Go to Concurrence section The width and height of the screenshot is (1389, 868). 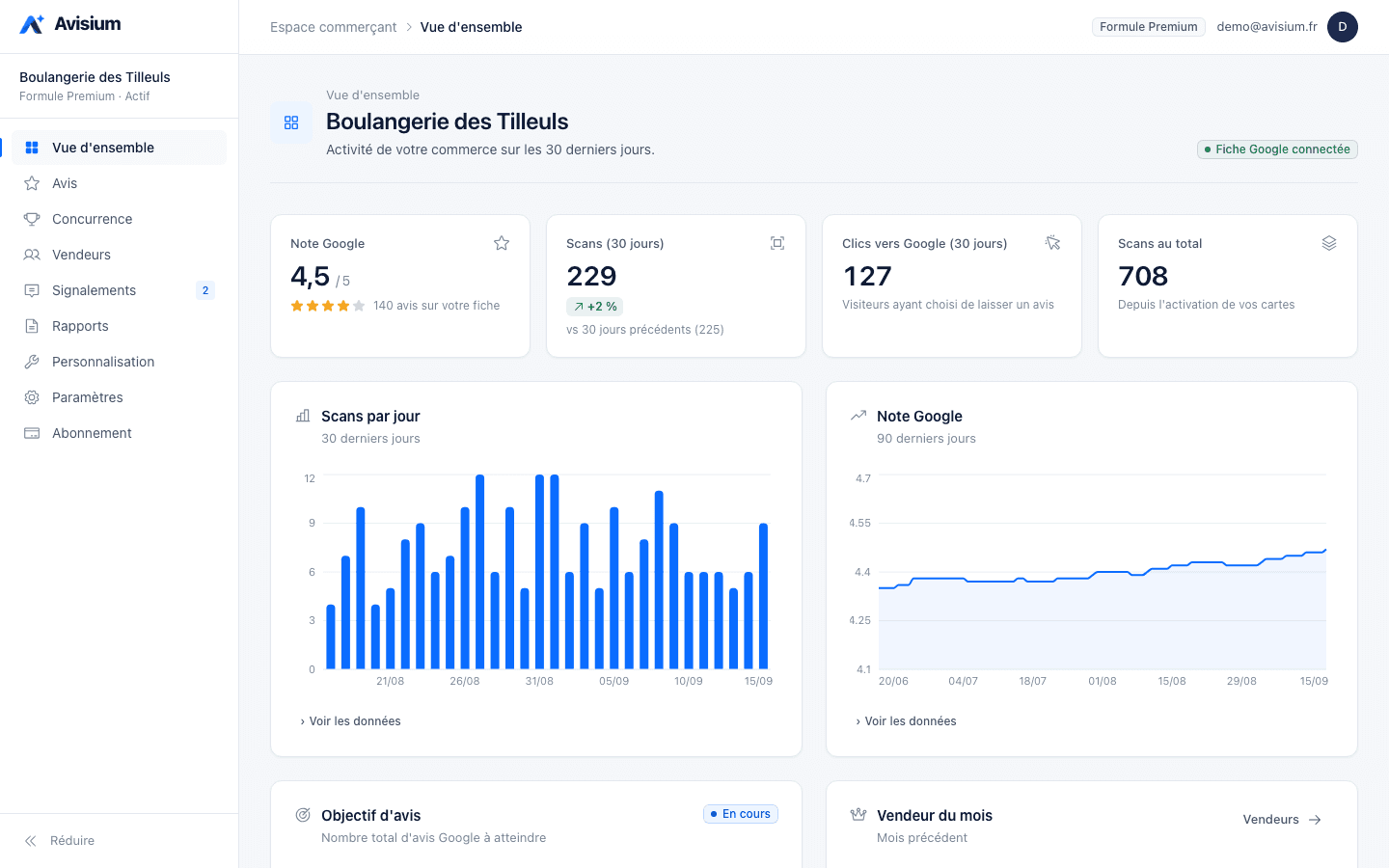coord(120,219)
